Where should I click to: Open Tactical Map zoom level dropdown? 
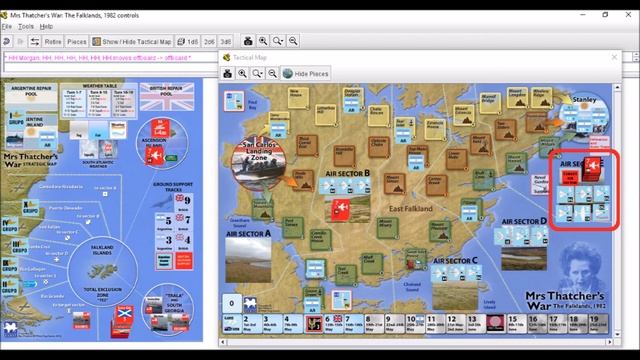pyautogui.click(x=257, y=73)
